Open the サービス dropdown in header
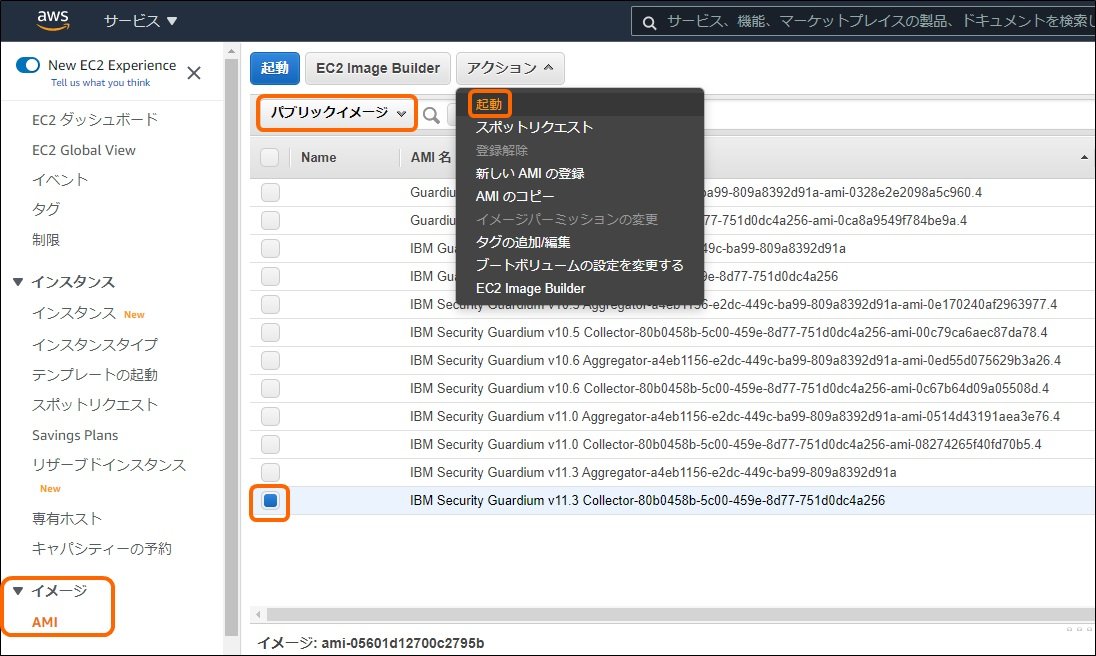This screenshot has height=656, width=1096. [x=140, y=21]
